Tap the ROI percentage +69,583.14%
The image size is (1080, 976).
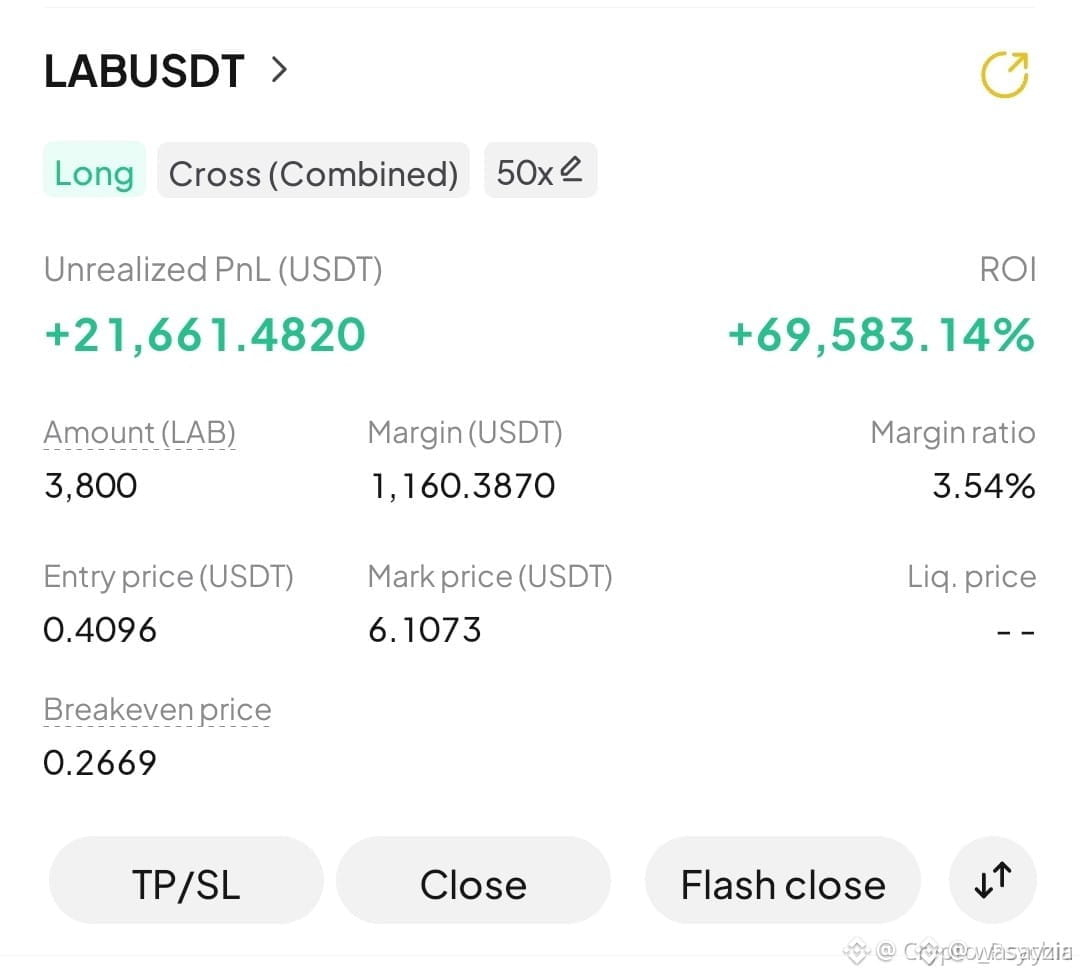click(881, 335)
